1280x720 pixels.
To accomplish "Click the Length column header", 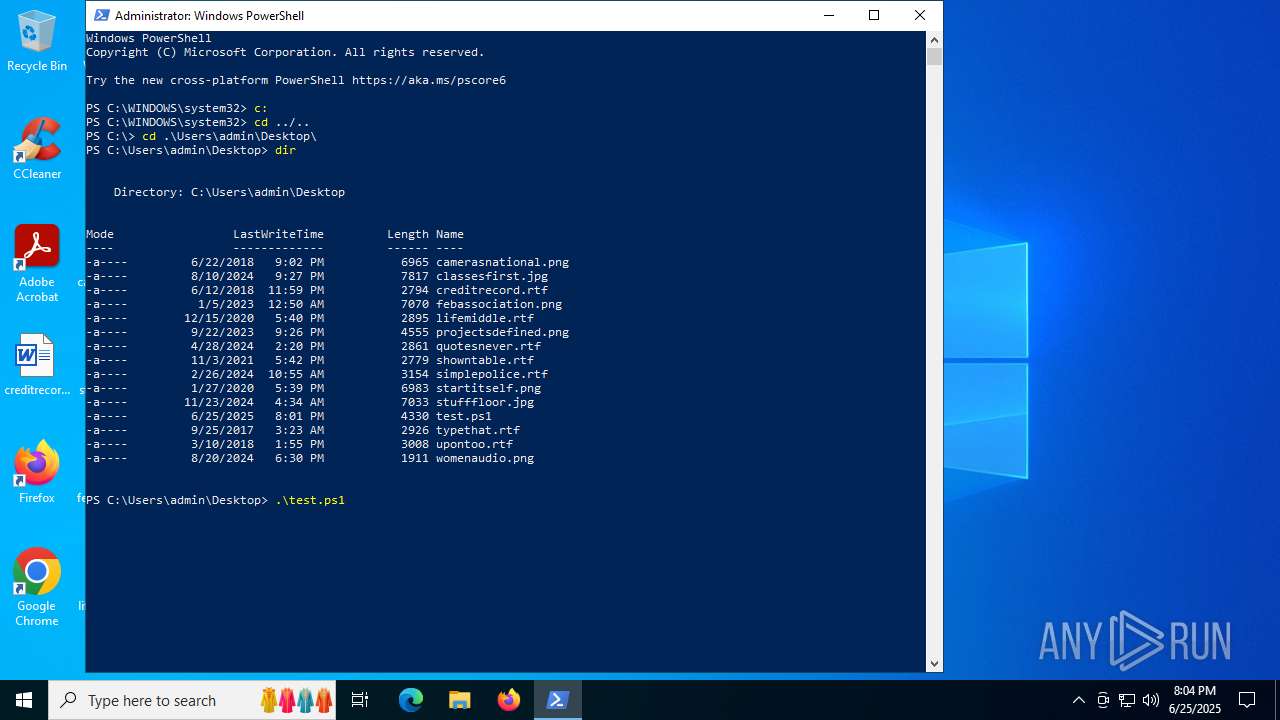I will pyautogui.click(x=408, y=234).
